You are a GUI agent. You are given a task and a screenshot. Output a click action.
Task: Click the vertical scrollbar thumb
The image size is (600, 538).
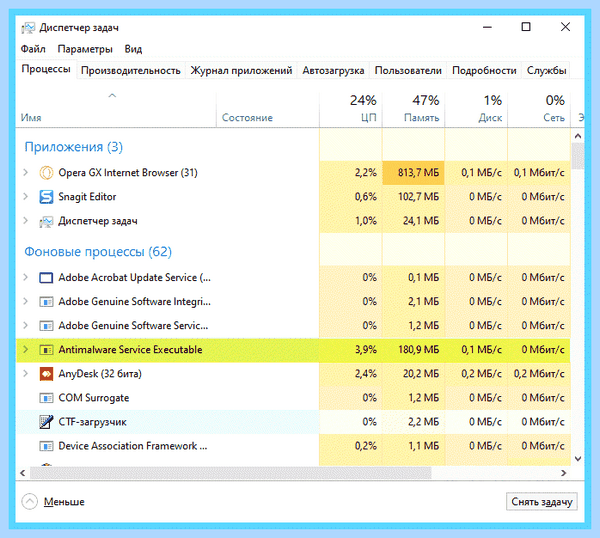coord(578,156)
